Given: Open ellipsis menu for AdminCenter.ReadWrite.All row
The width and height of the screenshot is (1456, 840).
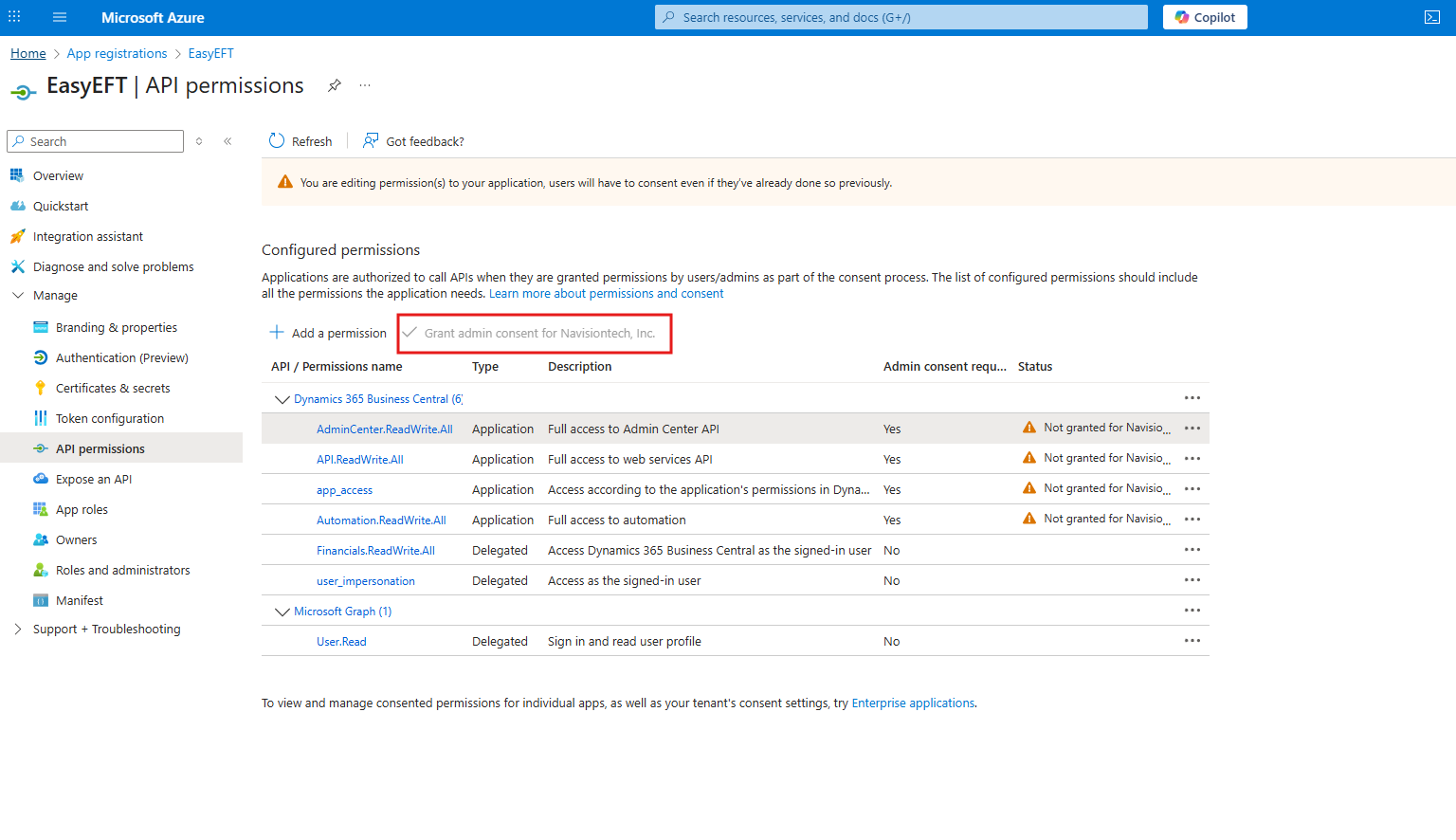Looking at the screenshot, I should [1192, 429].
